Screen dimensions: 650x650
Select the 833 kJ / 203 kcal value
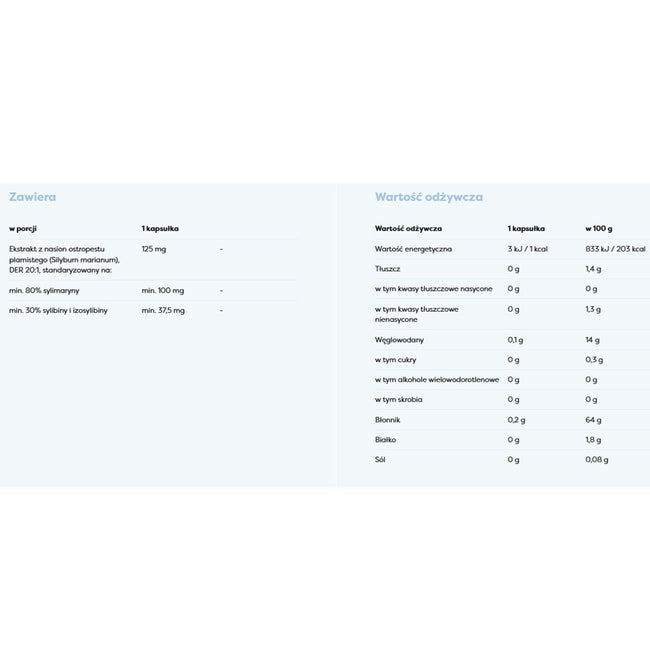click(616, 249)
